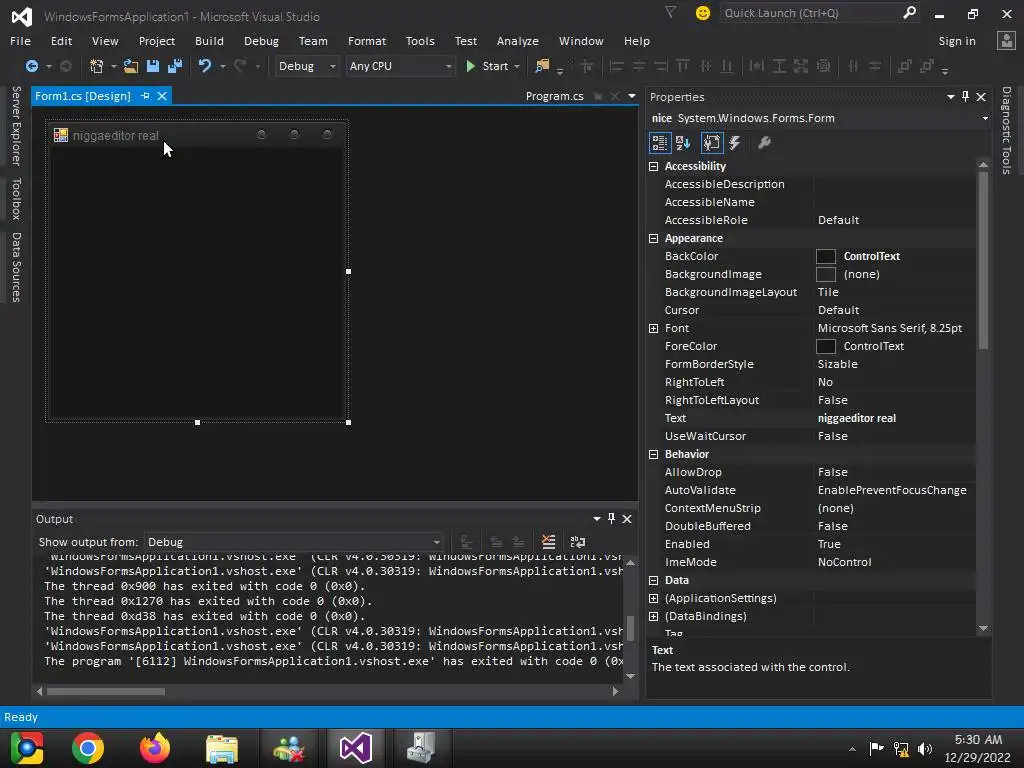Screen dimensions: 1024x768
Task: Open the document tab overflow dropdown arrow
Action: pyautogui.click(x=632, y=96)
